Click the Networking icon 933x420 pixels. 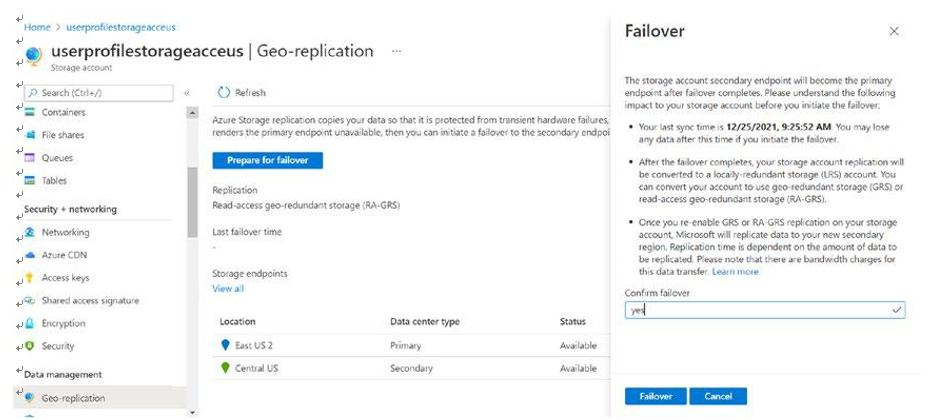pos(30,232)
